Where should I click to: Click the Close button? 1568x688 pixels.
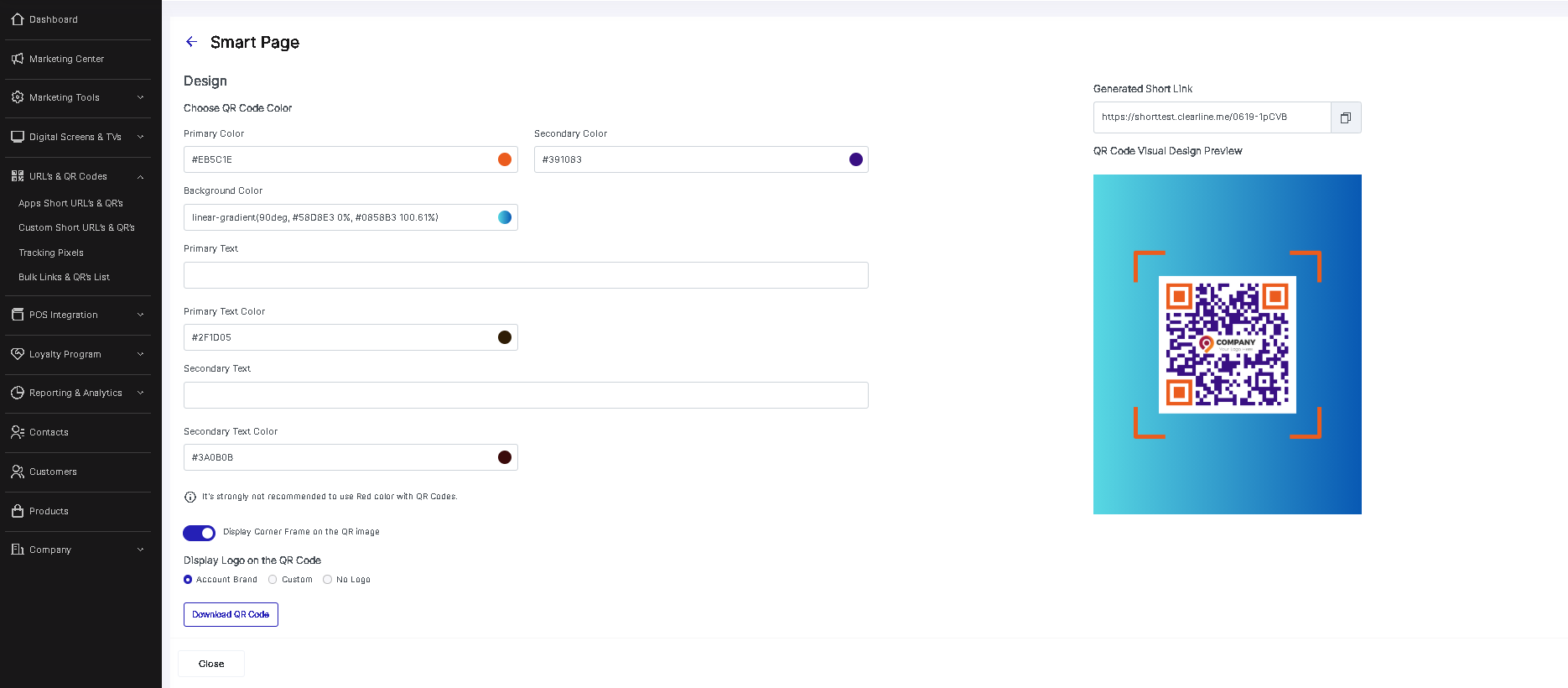[211, 664]
